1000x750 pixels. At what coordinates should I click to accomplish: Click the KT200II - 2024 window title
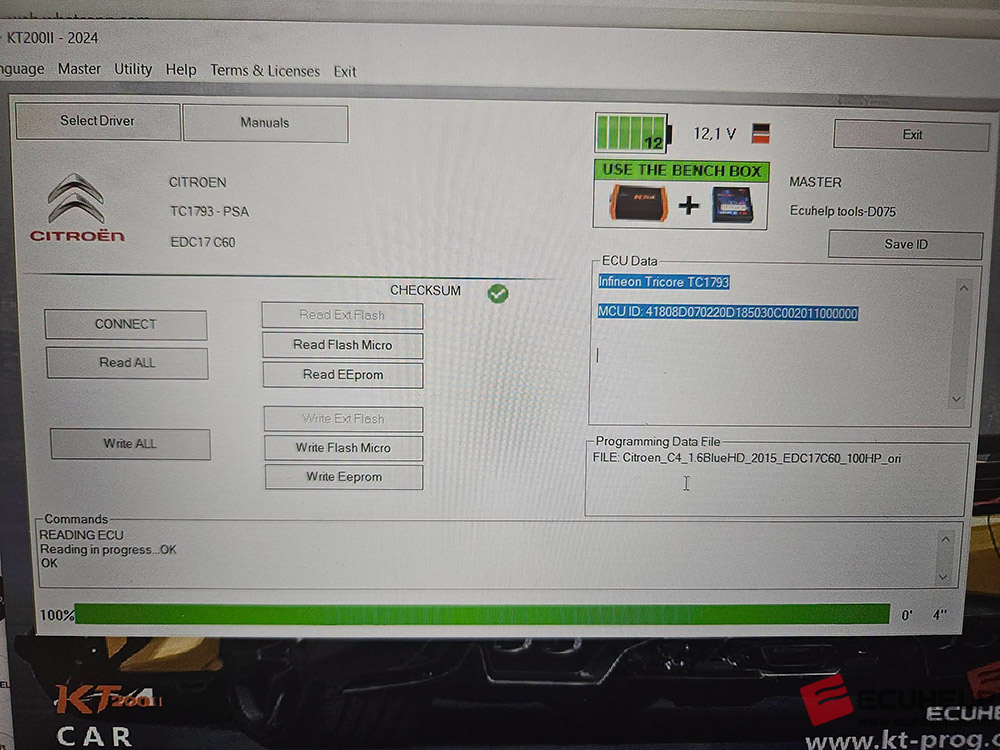52,38
